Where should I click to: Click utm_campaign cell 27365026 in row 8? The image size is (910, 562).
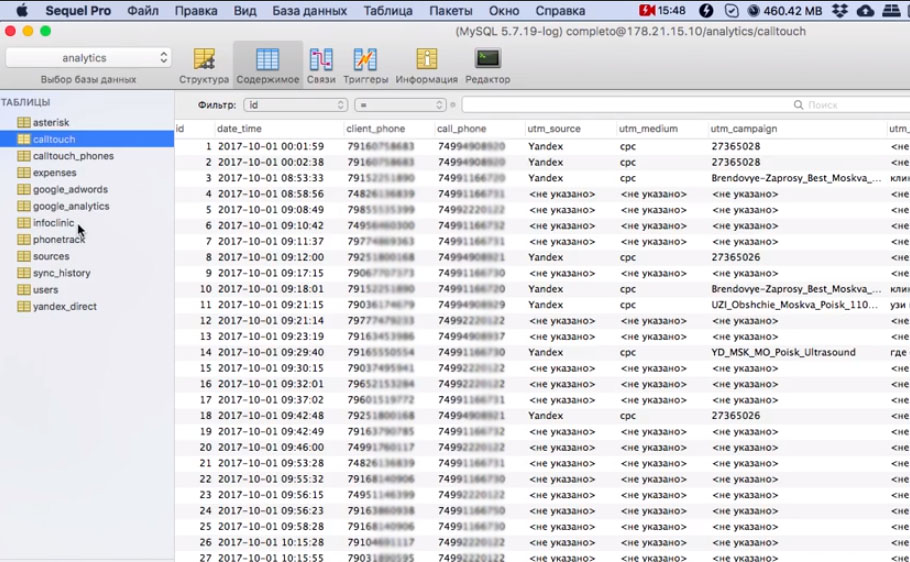point(735,257)
